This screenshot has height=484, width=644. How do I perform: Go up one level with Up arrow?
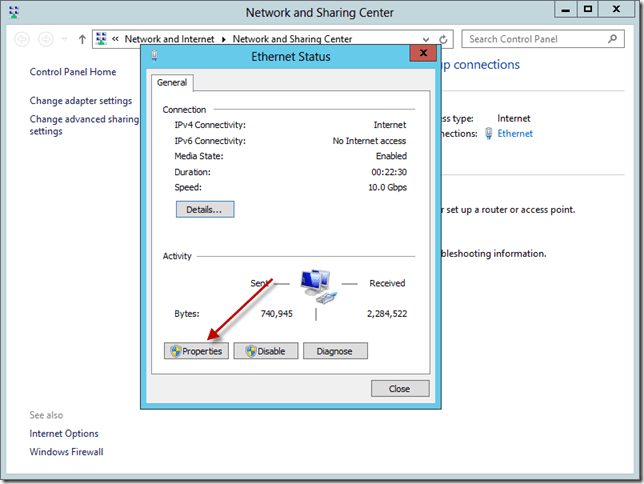(x=82, y=40)
